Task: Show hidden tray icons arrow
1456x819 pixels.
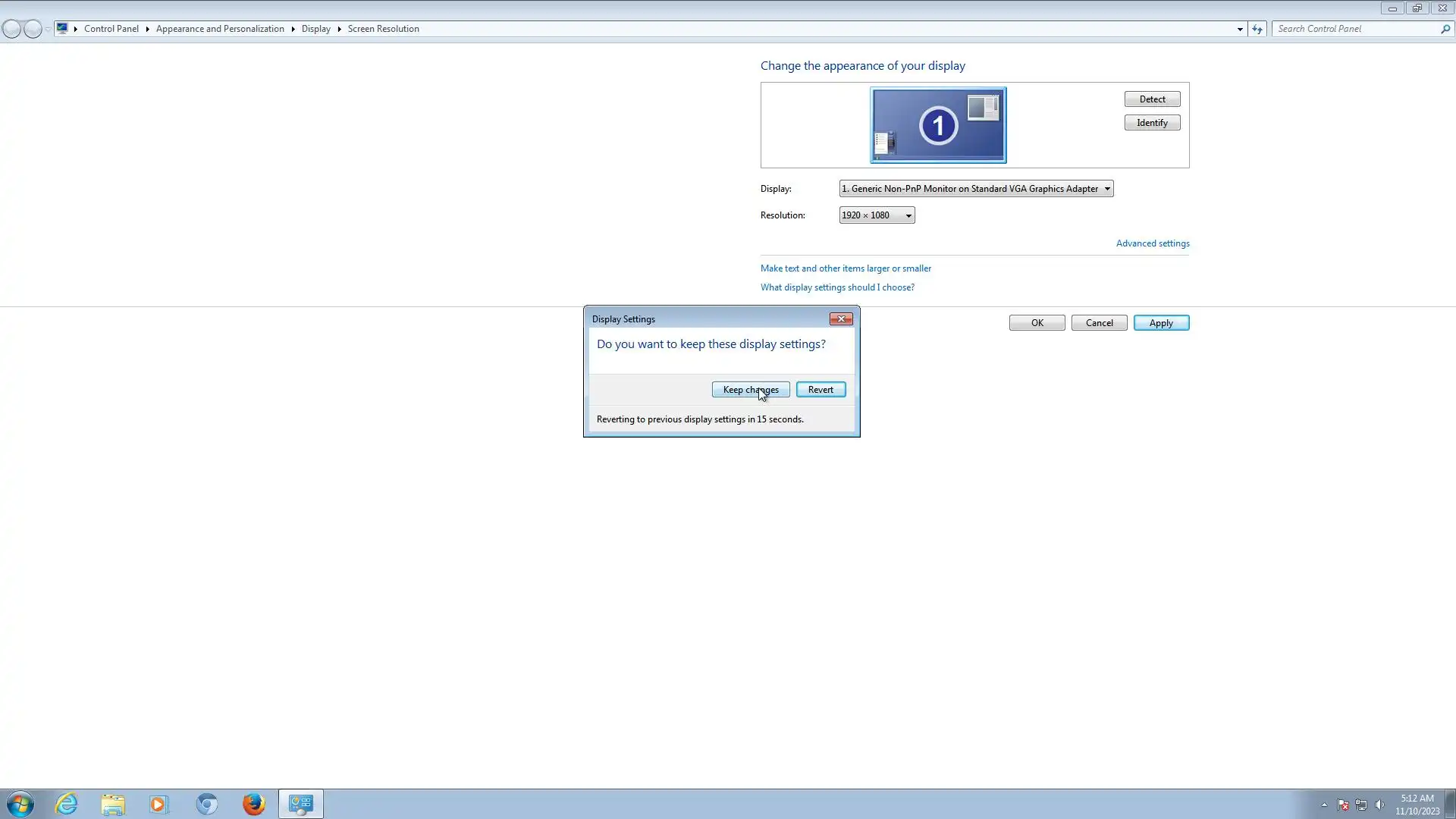Action: click(x=1324, y=805)
